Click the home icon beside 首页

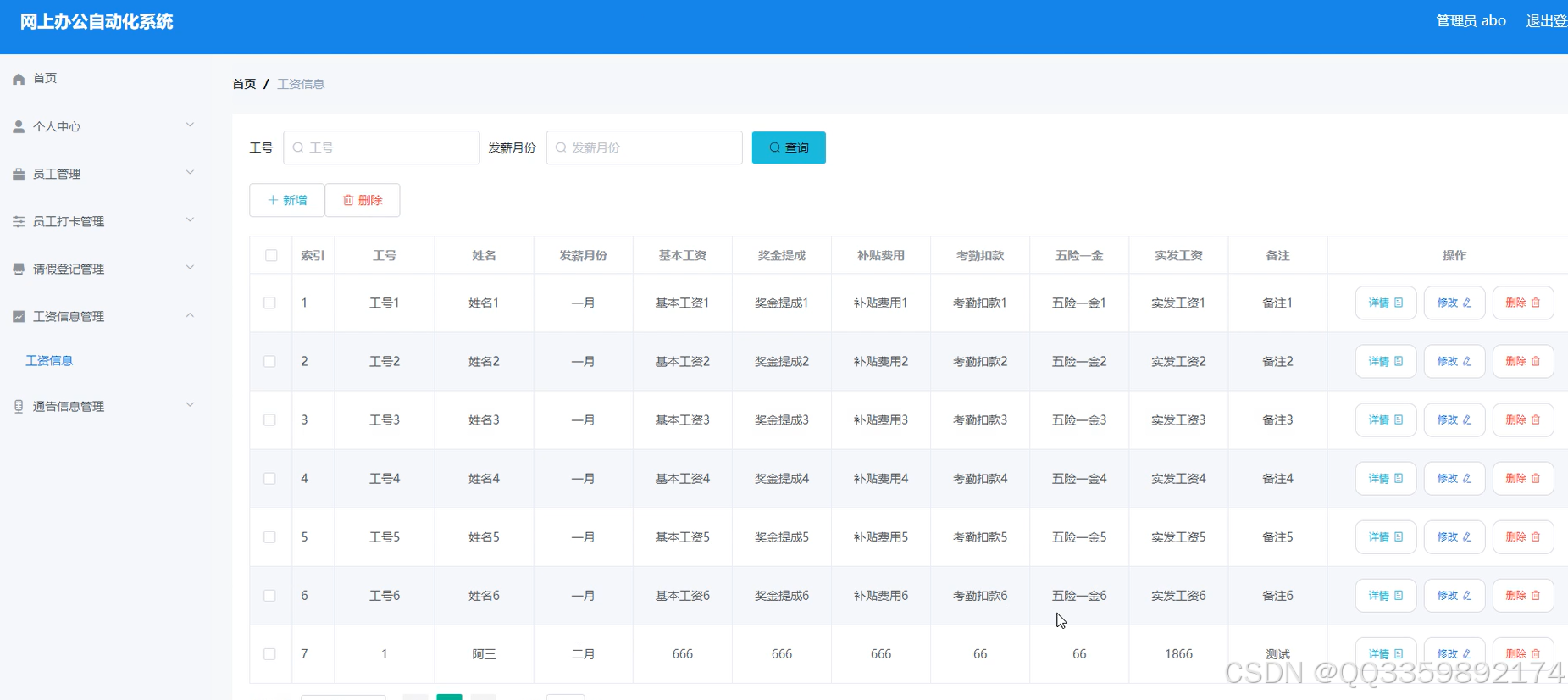pyautogui.click(x=19, y=78)
